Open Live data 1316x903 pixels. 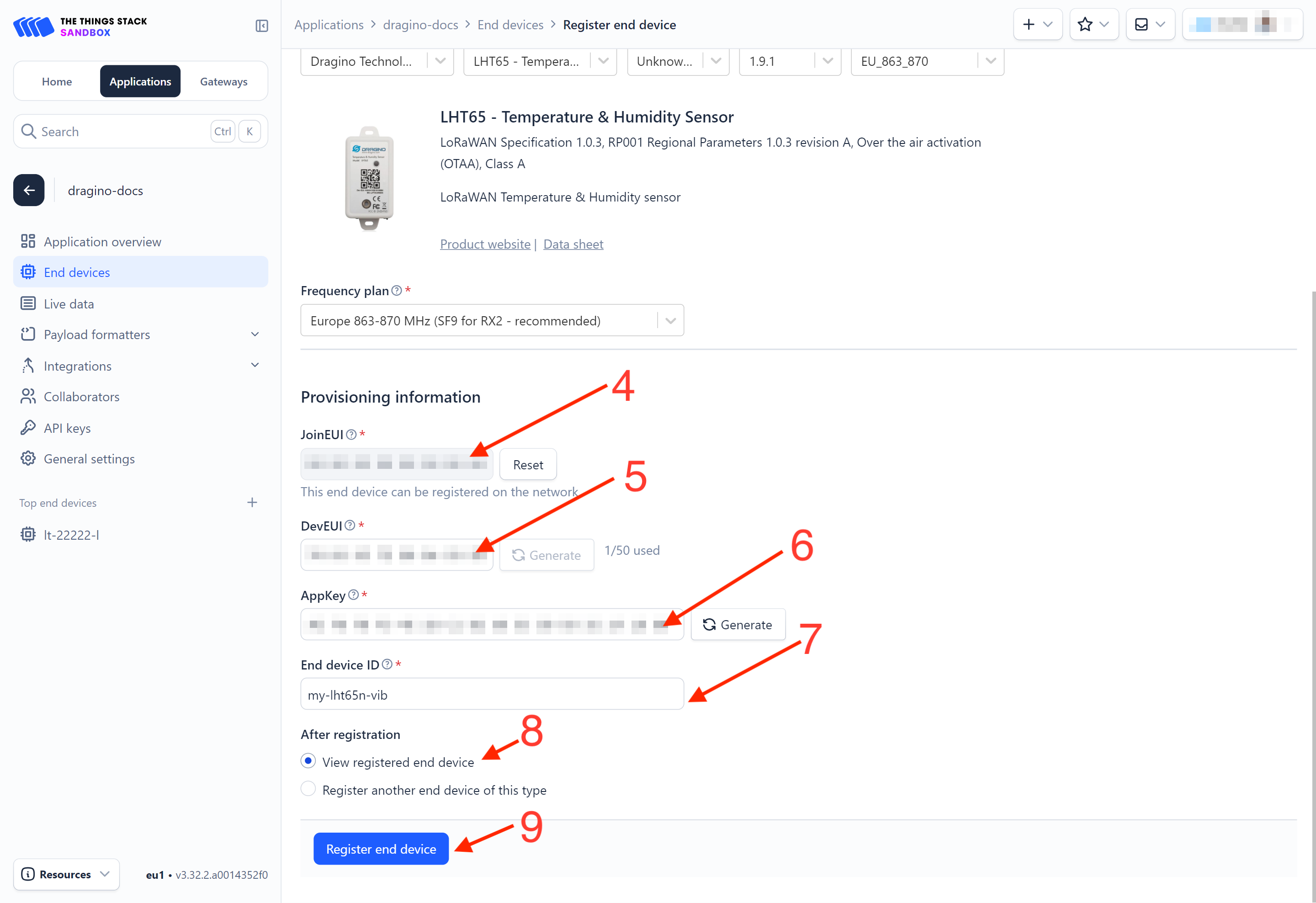tap(140, 304)
